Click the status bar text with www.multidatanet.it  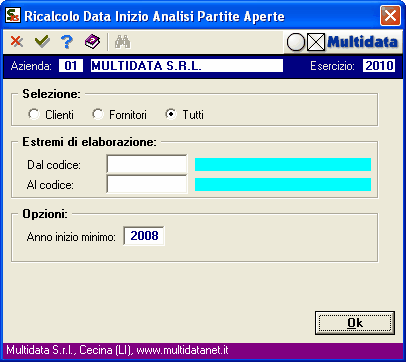117,350
